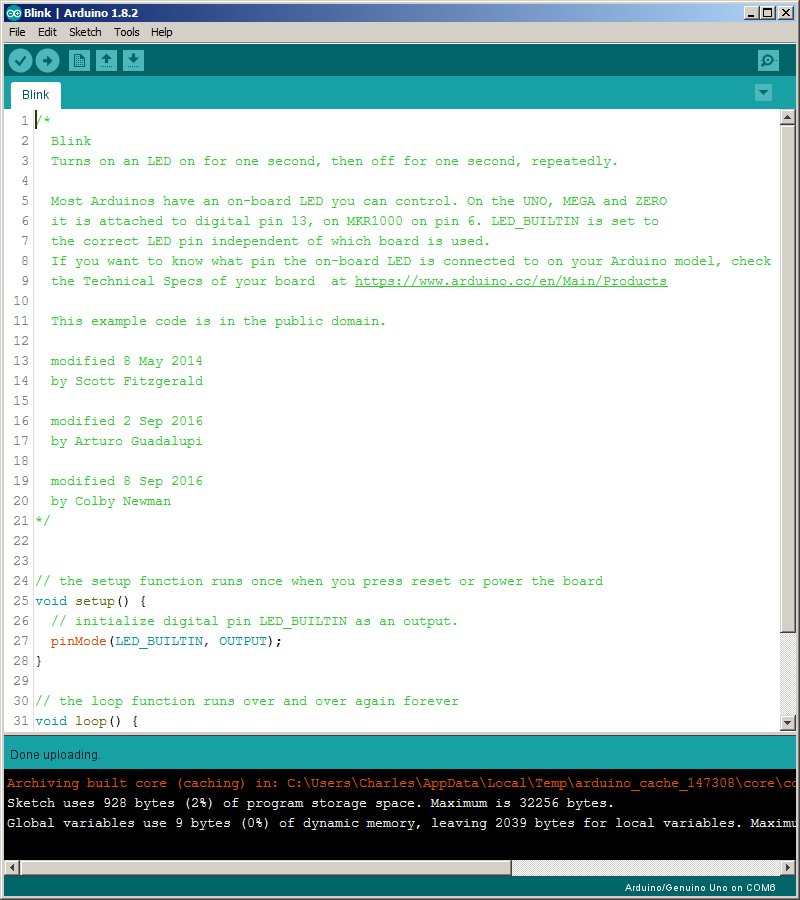
Task: Open the File menu
Action: click(x=17, y=32)
